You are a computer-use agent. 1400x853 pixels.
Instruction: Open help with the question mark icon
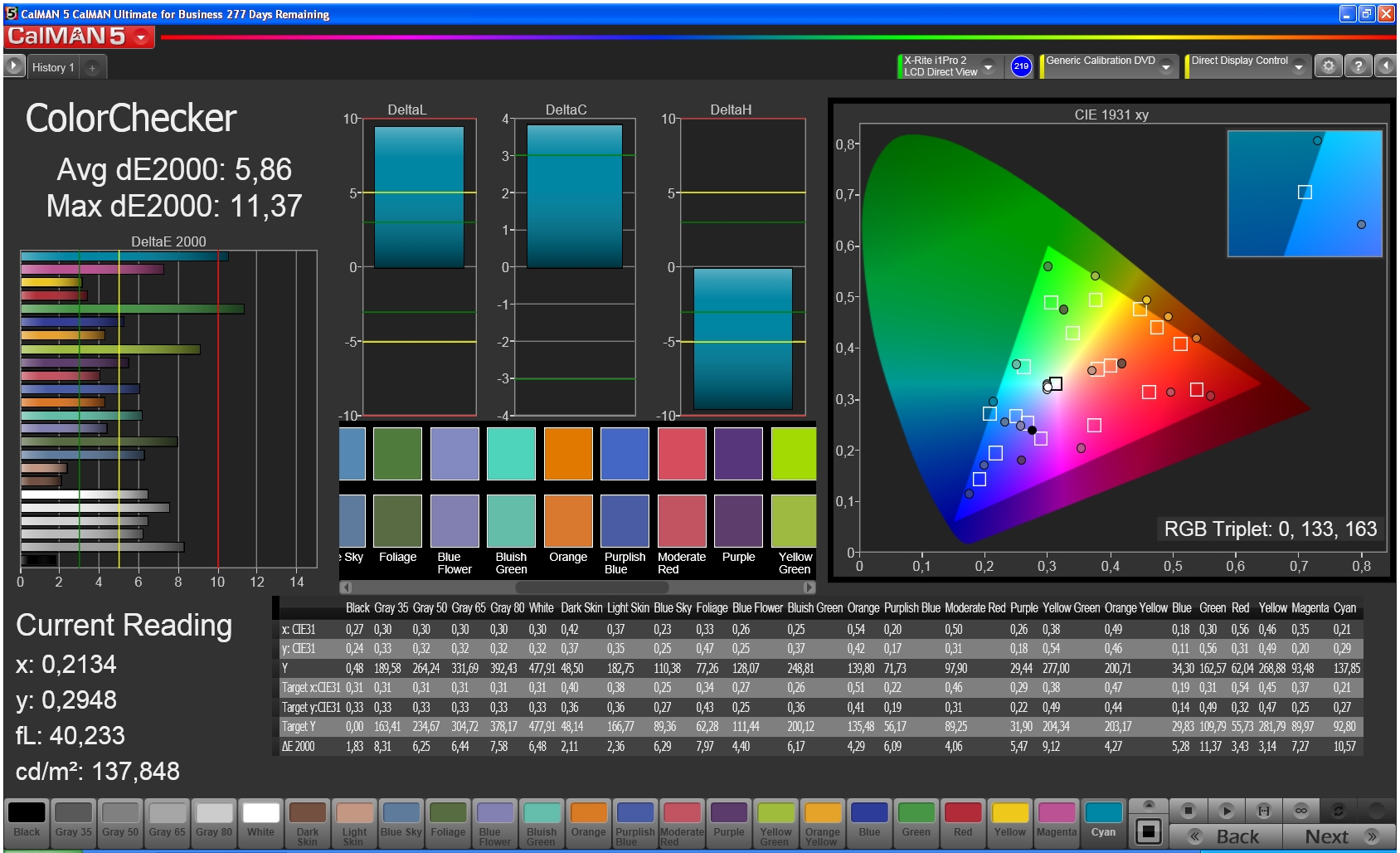pyautogui.click(x=1358, y=66)
